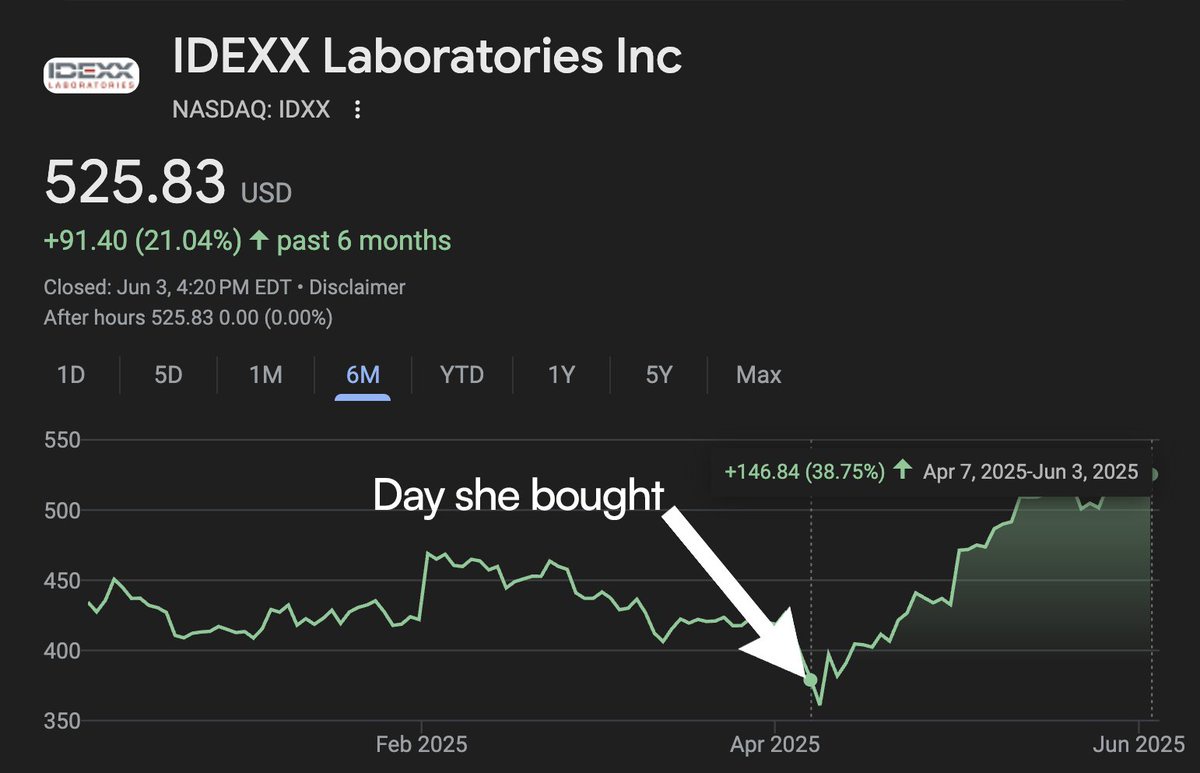Click the IDEXX Laboratories Inc title

(x=428, y=57)
